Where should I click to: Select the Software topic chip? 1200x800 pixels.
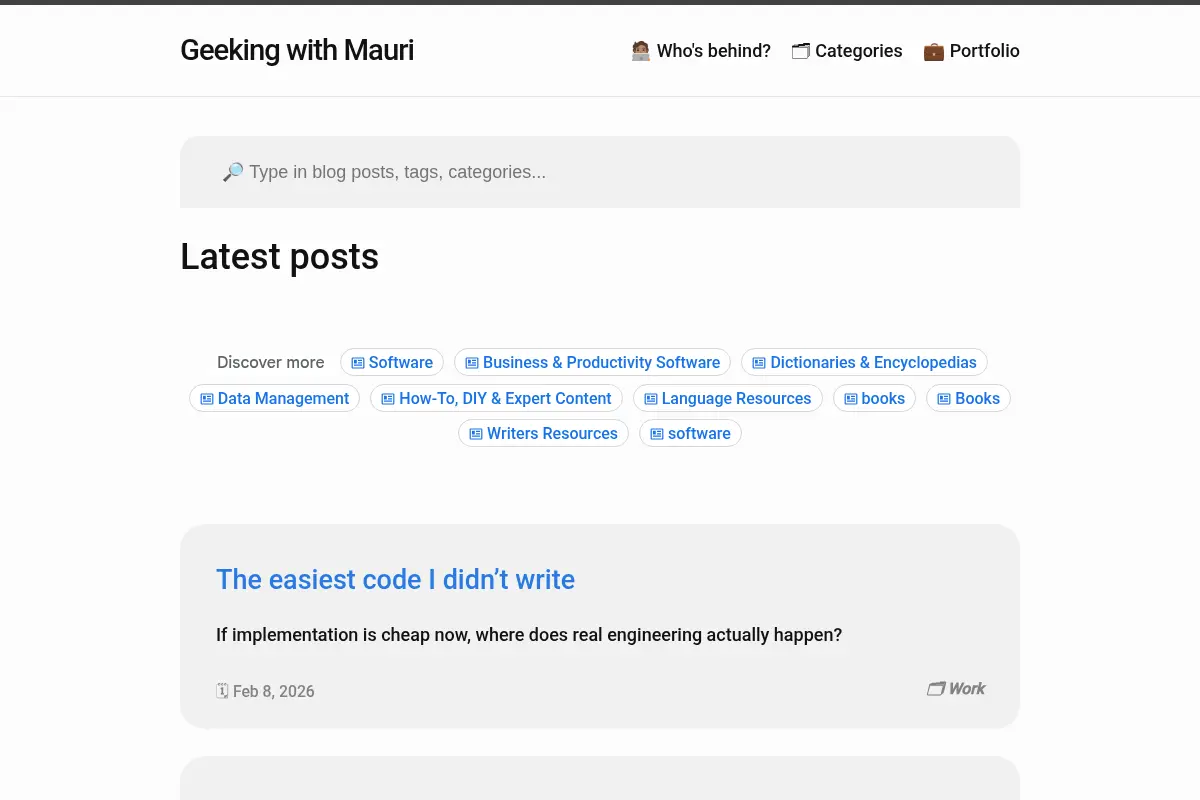point(392,362)
